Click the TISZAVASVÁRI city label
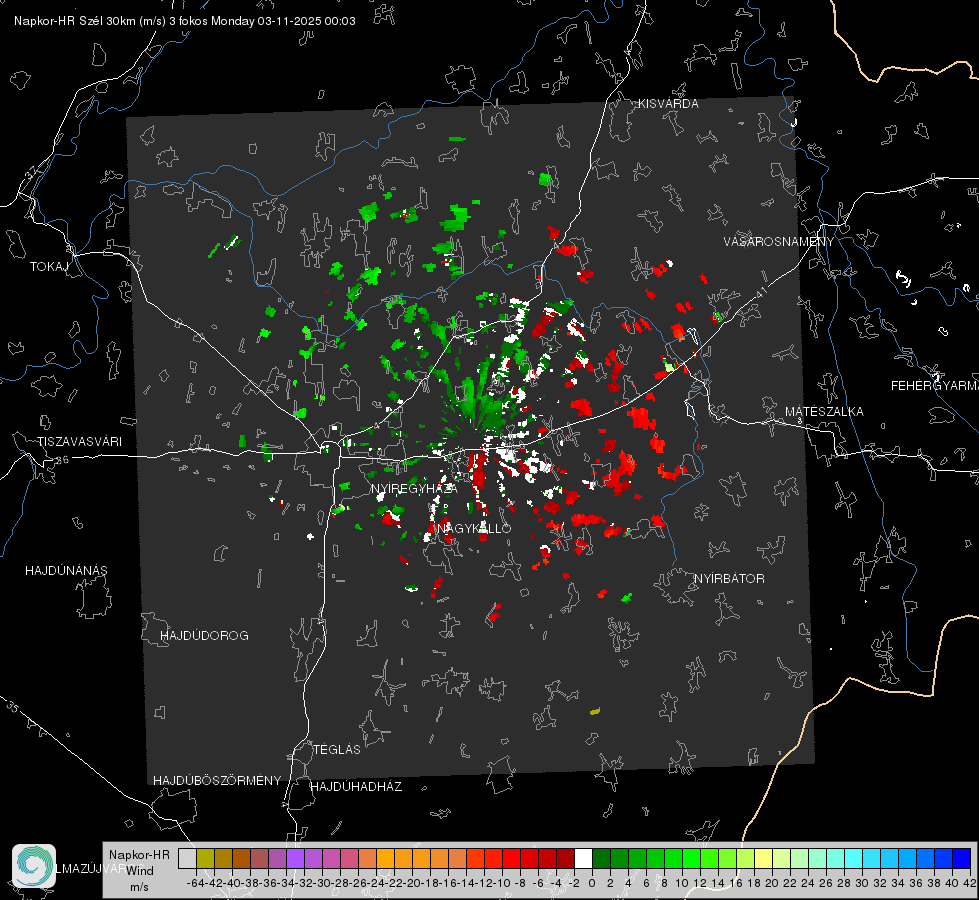The height and width of the screenshot is (900, 979). 79,442
